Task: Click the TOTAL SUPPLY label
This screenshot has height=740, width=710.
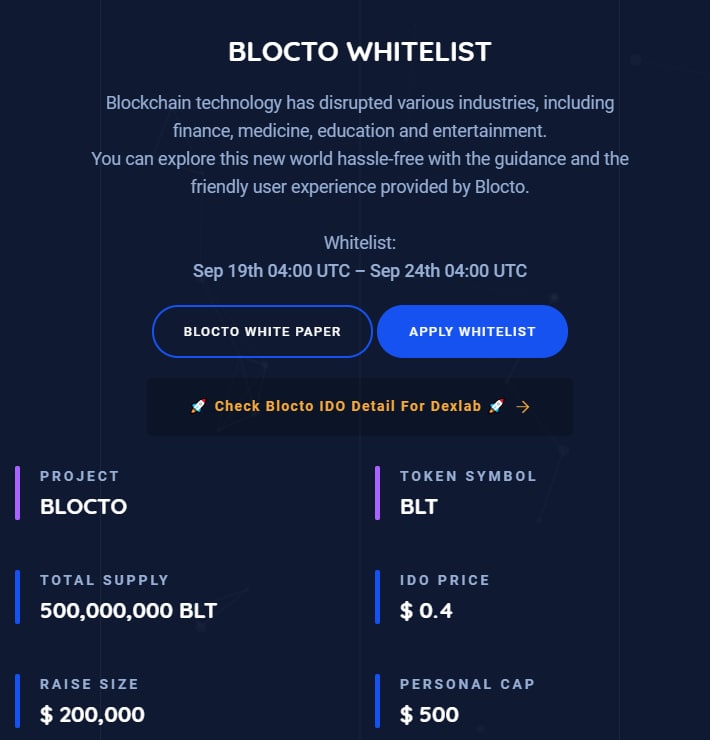Action: pyautogui.click(x=104, y=580)
